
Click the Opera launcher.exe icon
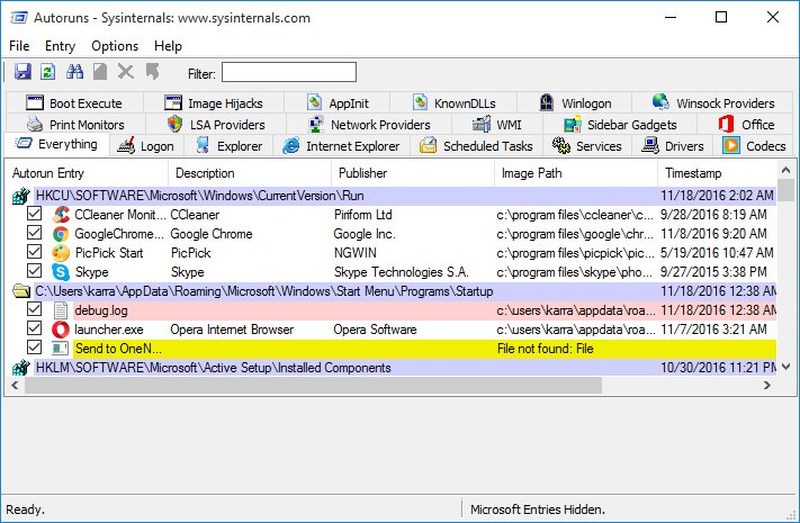click(x=61, y=330)
